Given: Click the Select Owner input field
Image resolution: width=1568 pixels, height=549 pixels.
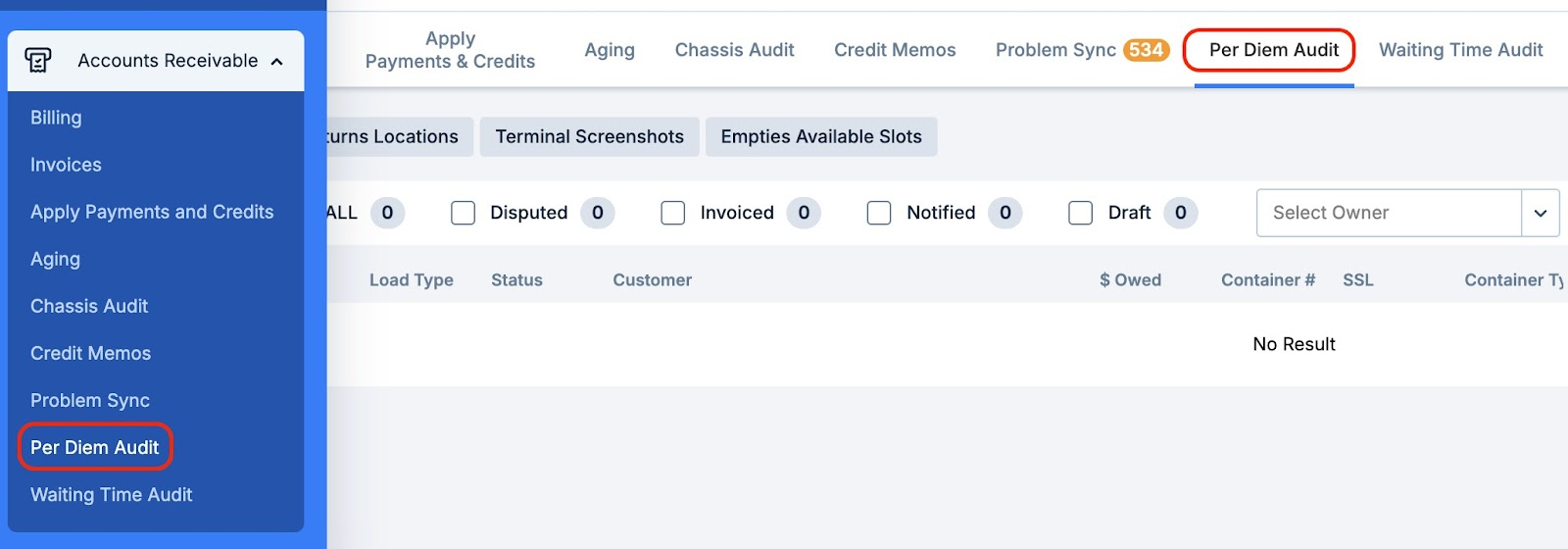Looking at the screenshot, I should pyautogui.click(x=1388, y=213).
